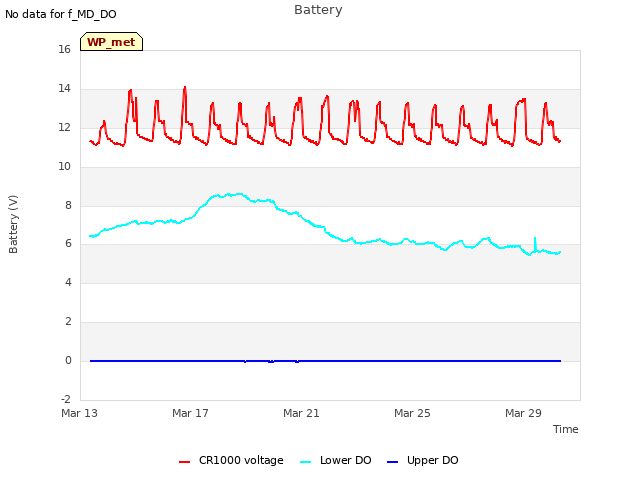Click the cyan Lower DO spike near Mar 29
This screenshot has width=640, height=480.
[535, 238]
